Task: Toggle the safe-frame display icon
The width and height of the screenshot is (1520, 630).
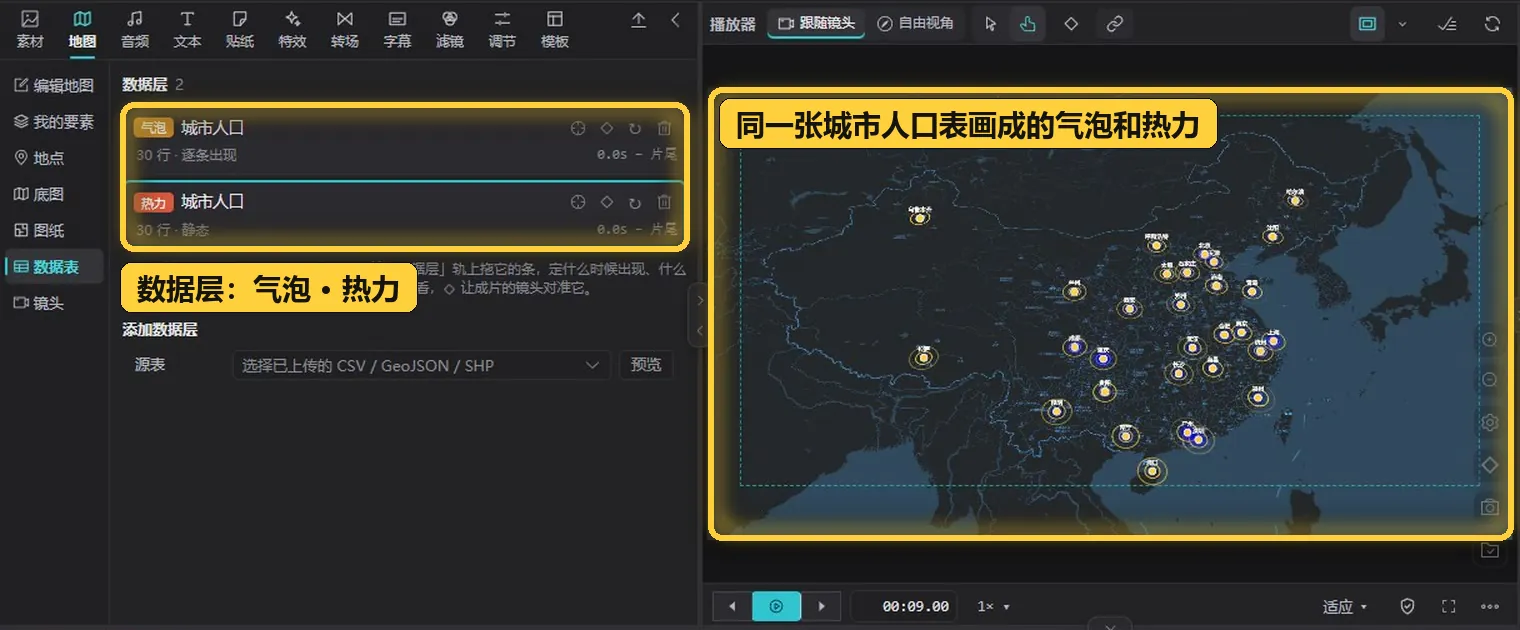Action: tap(1367, 24)
